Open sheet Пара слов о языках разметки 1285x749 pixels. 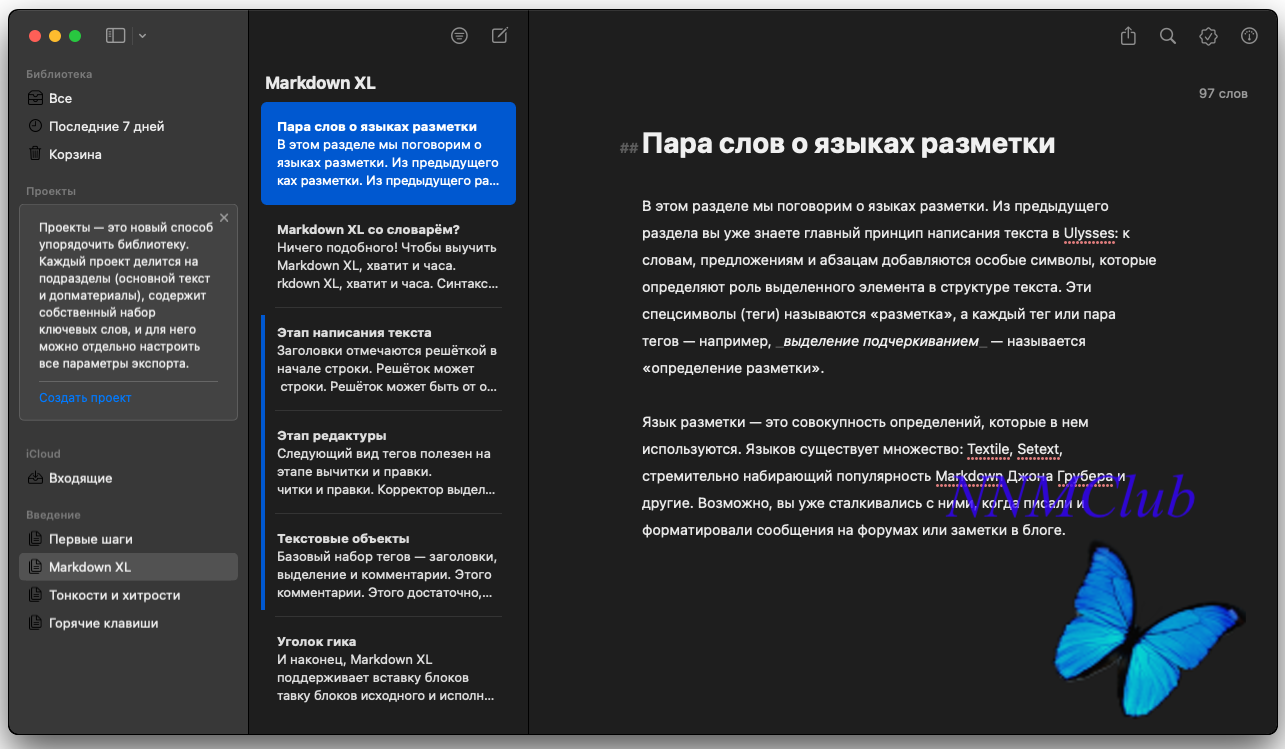click(388, 154)
